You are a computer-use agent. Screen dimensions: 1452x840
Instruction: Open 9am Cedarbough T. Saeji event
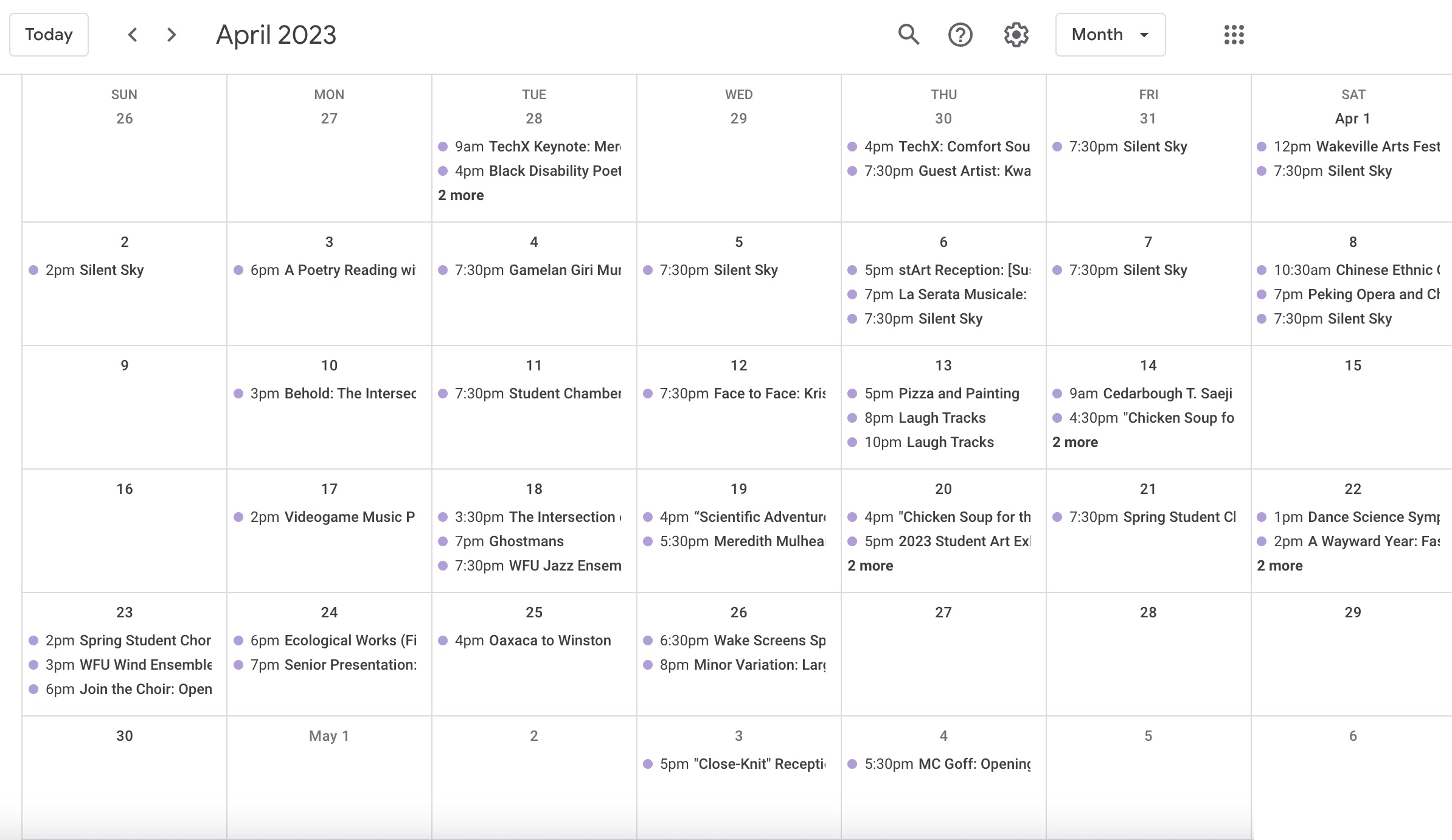pos(1142,394)
